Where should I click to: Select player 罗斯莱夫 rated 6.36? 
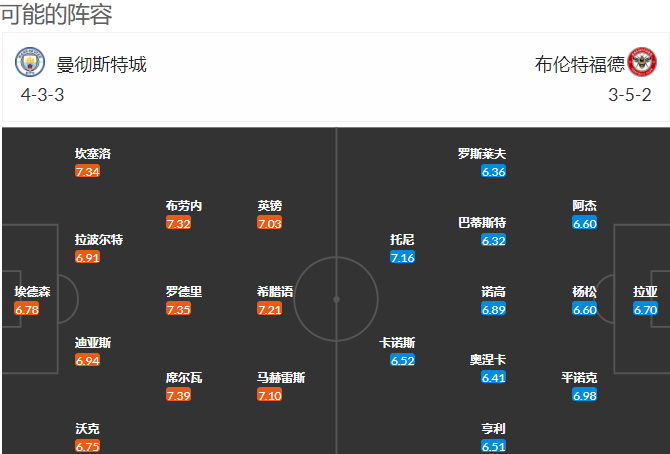[x=482, y=162]
